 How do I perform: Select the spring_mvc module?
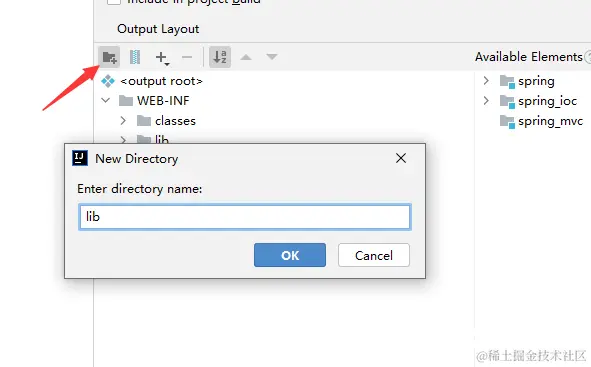tap(542, 121)
